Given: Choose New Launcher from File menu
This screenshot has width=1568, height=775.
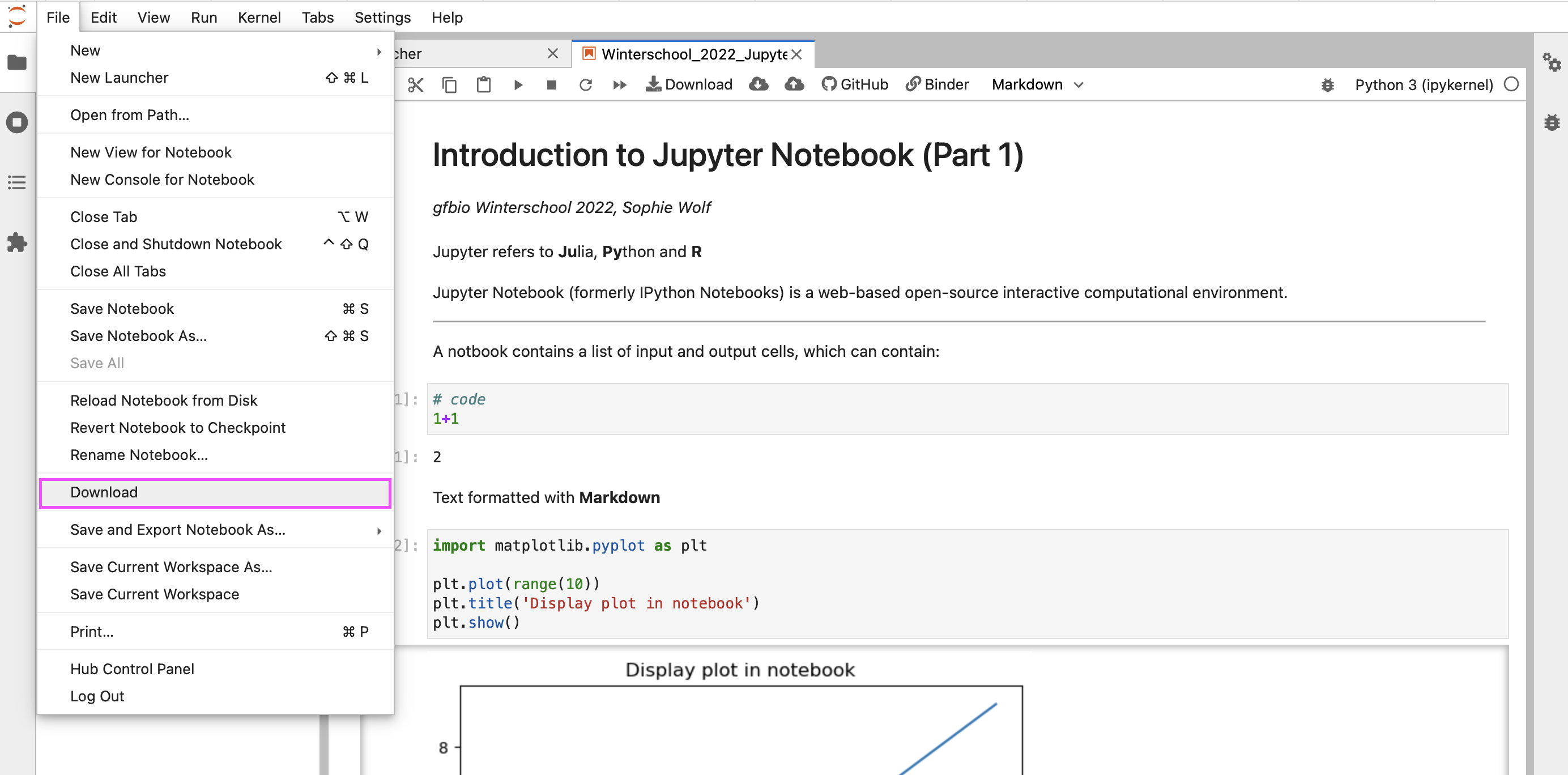Looking at the screenshot, I should pyautogui.click(x=215, y=77).
